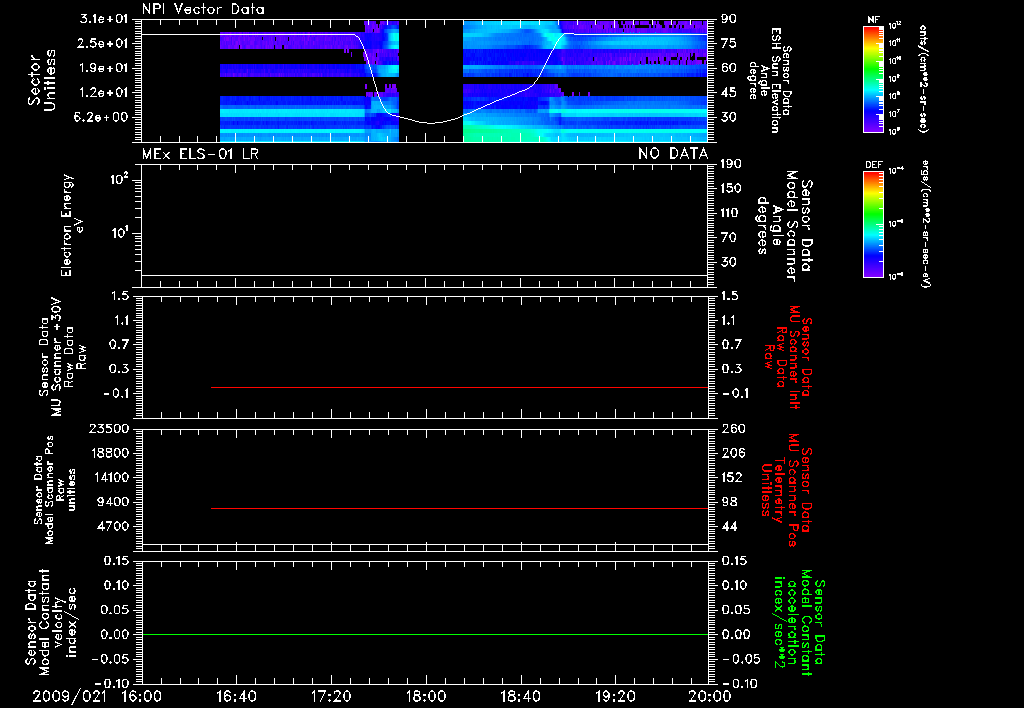Click the 18:40 time axis label
1024x708 pixels.
(520, 696)
